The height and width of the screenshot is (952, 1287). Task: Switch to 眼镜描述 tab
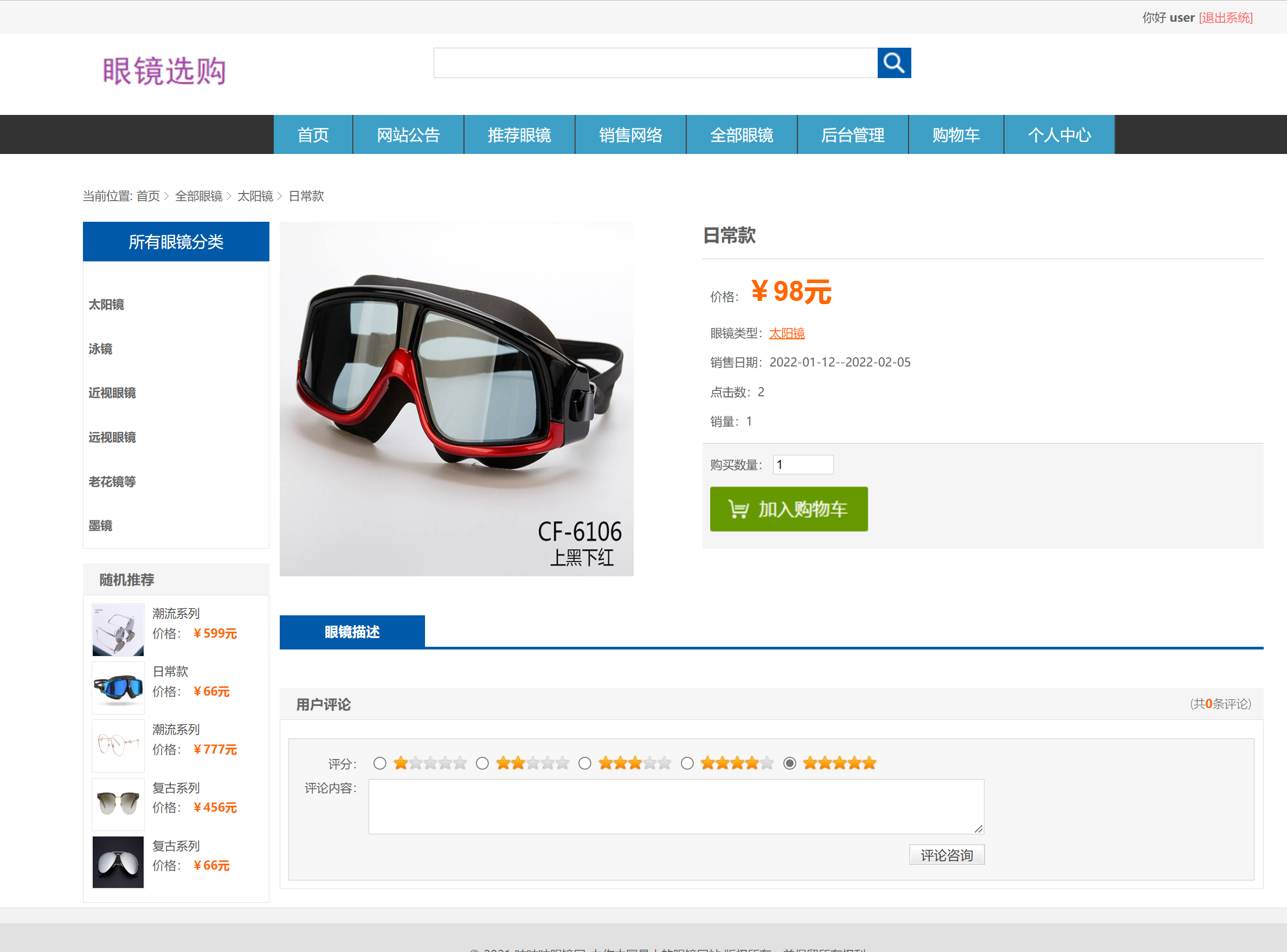click(352, 632)
